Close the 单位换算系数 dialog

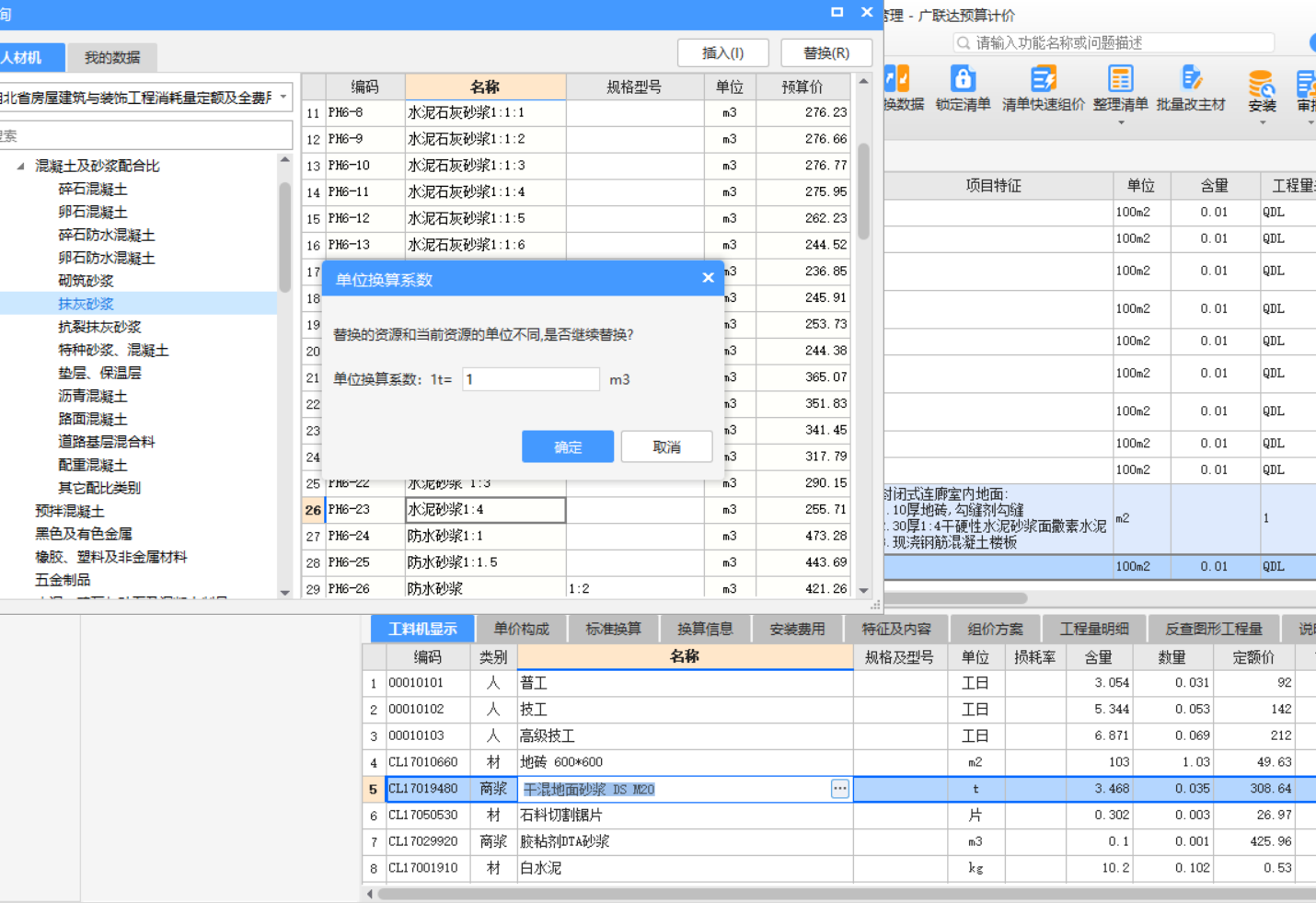[x=708, y=278]
